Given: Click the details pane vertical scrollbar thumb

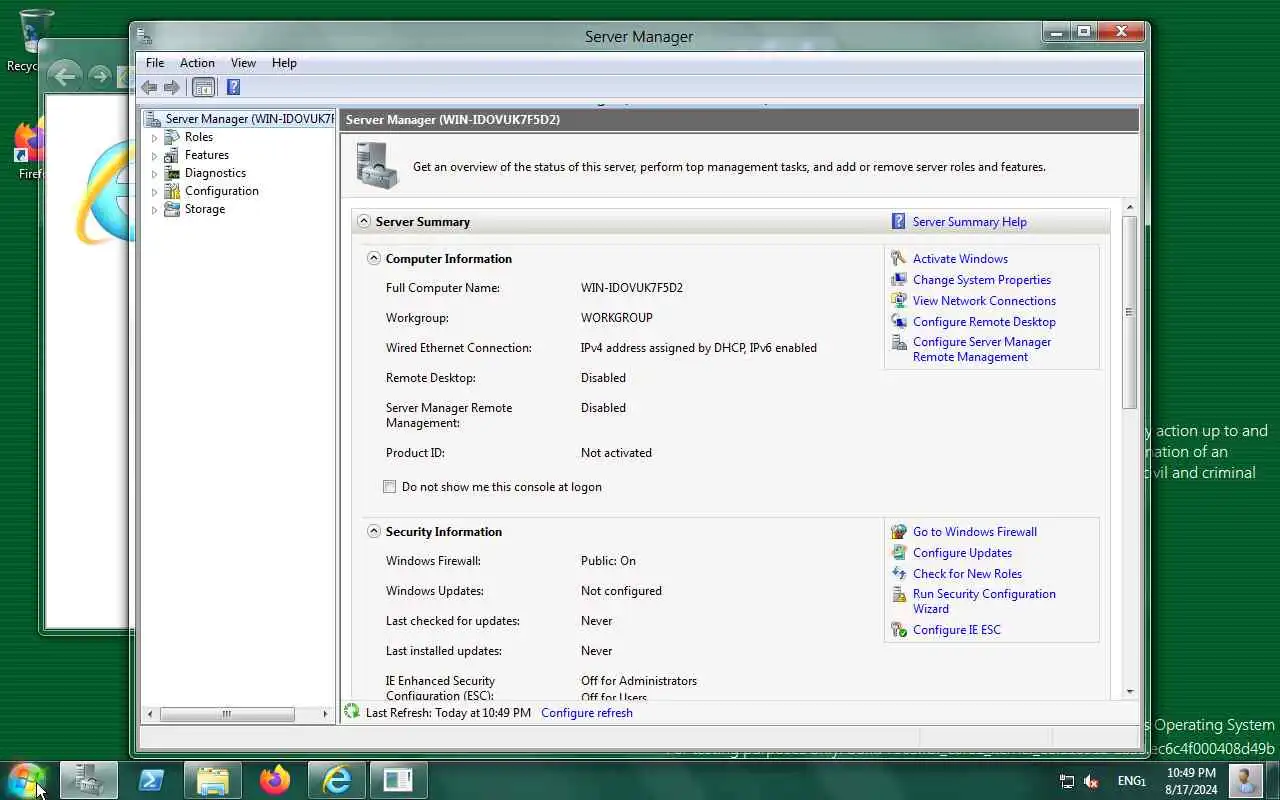Looking at the screenshot, I should (1130, 312).
